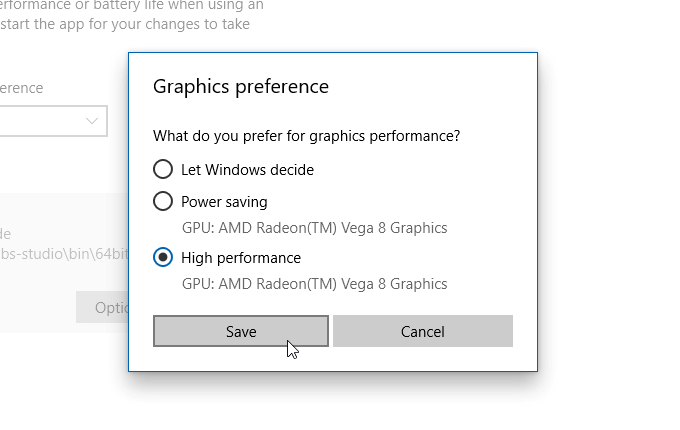The height and width of the screenshot is (430, 680).
Task: Click the cut-off preference label above the dropdown
Action: (x=22, y=88)
